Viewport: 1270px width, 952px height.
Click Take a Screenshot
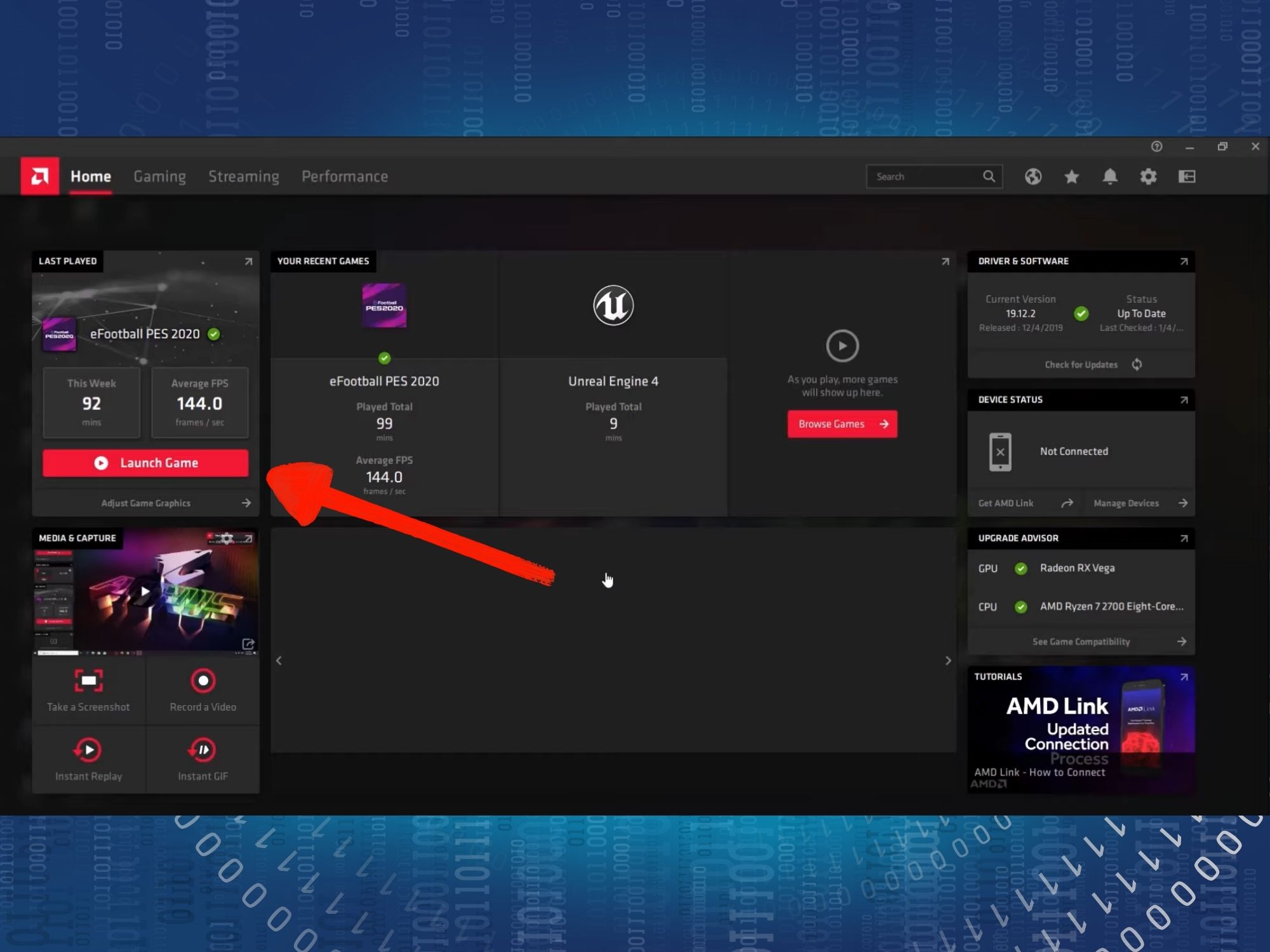pyautogui.click(x=88, y=691)
